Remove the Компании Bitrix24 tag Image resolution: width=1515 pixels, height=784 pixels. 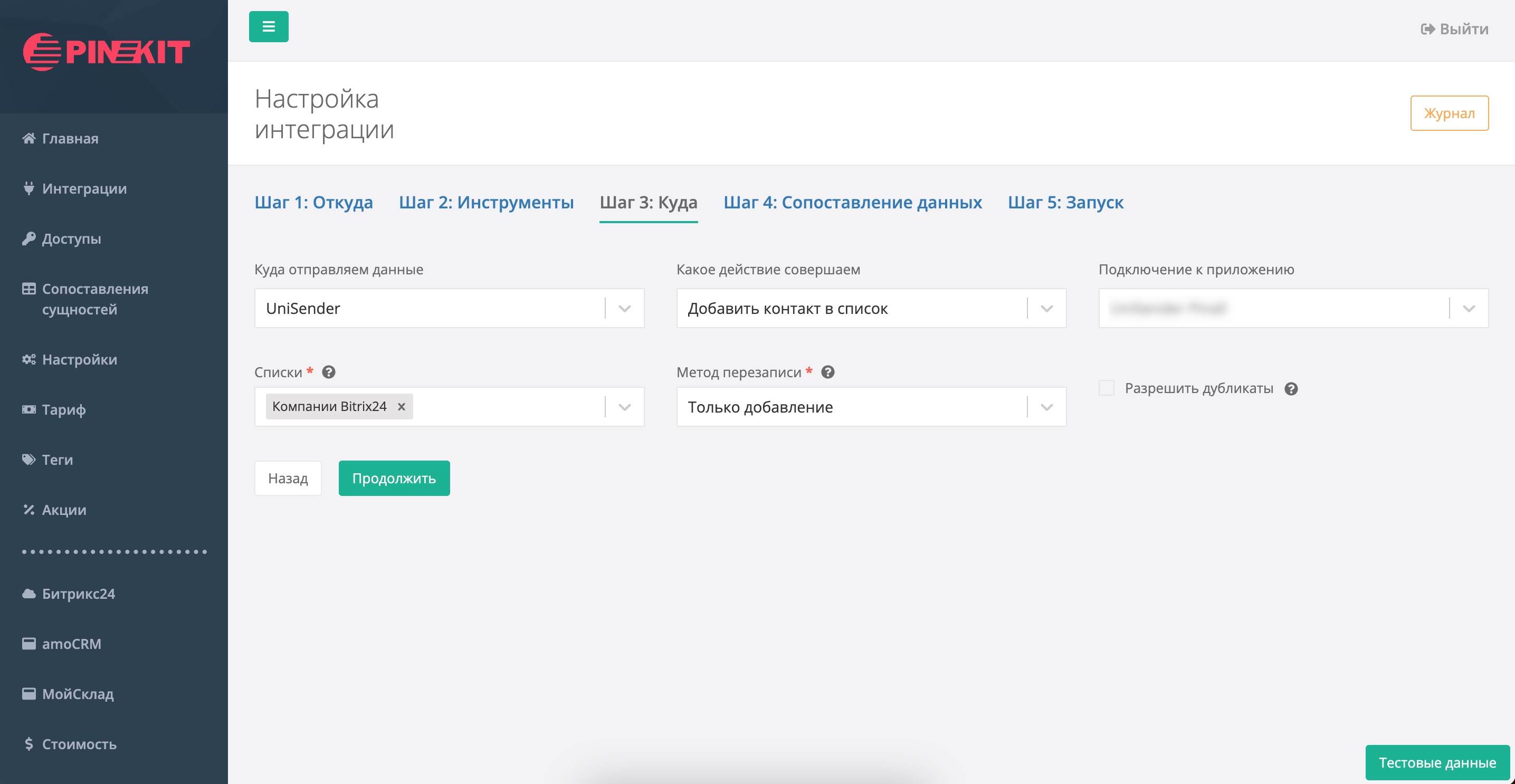click(x=401, y=407)
